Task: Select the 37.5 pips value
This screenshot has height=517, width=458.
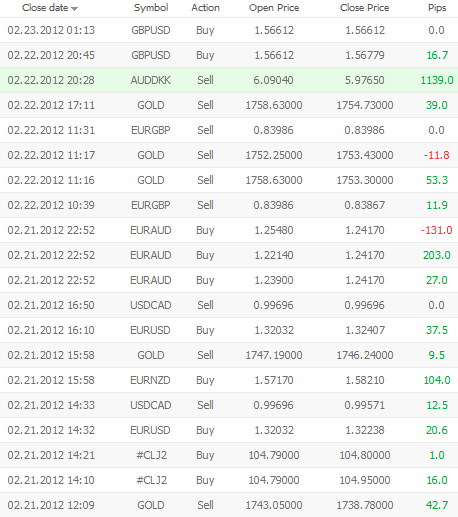Action: [x=437, y=330]
